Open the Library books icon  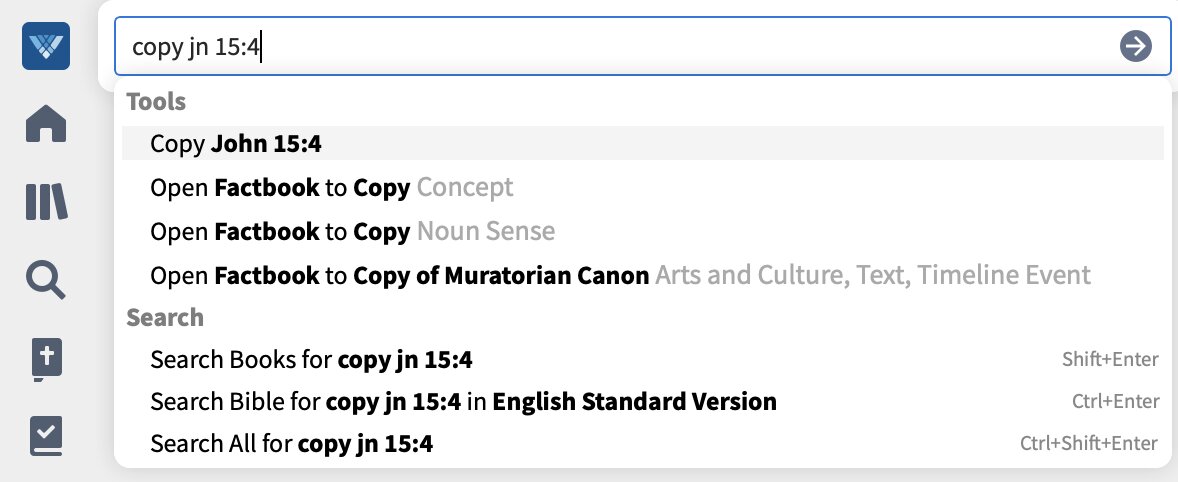pyautogui.click(x=46, y=201)
